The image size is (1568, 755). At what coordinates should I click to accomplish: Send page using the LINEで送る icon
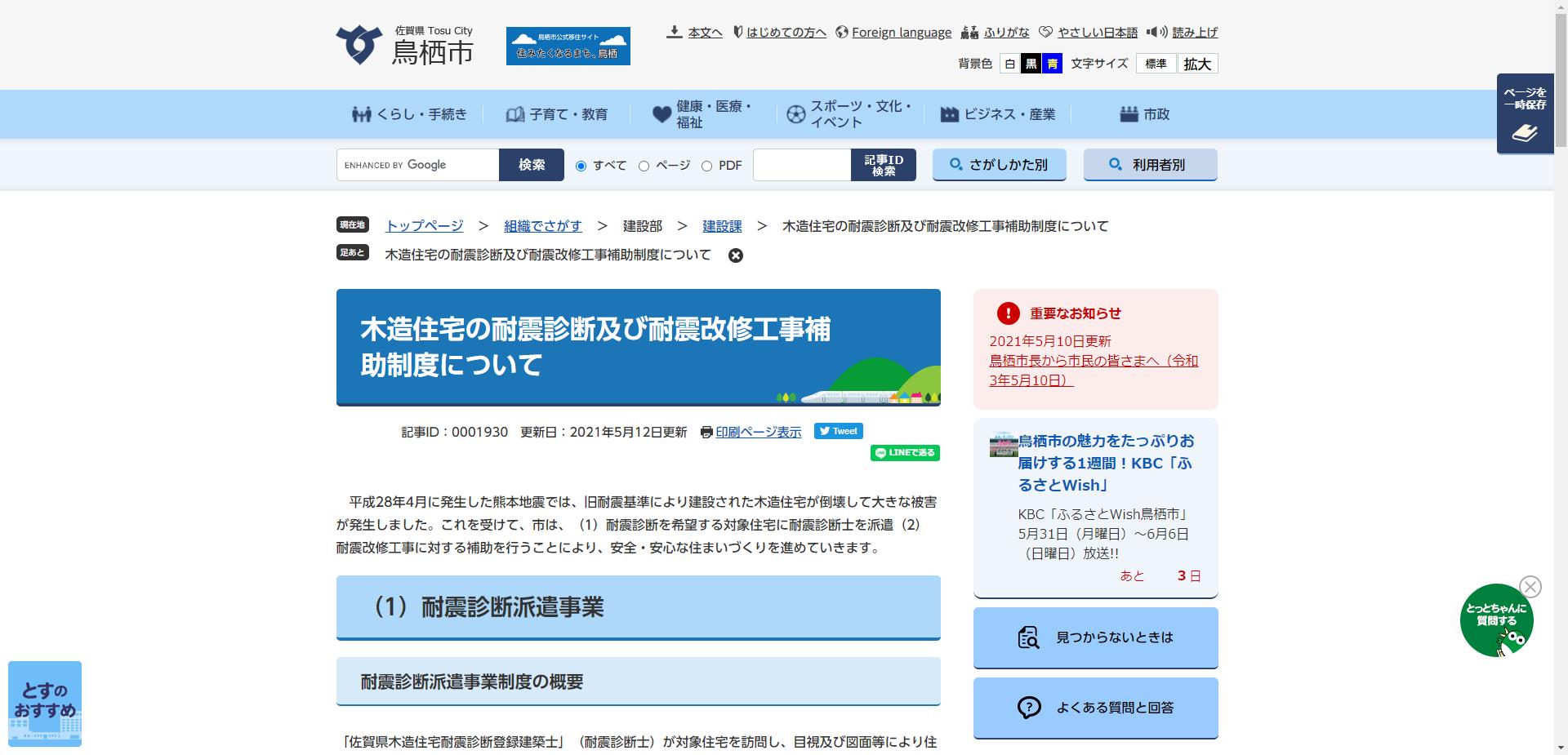(x=905, y=452)
